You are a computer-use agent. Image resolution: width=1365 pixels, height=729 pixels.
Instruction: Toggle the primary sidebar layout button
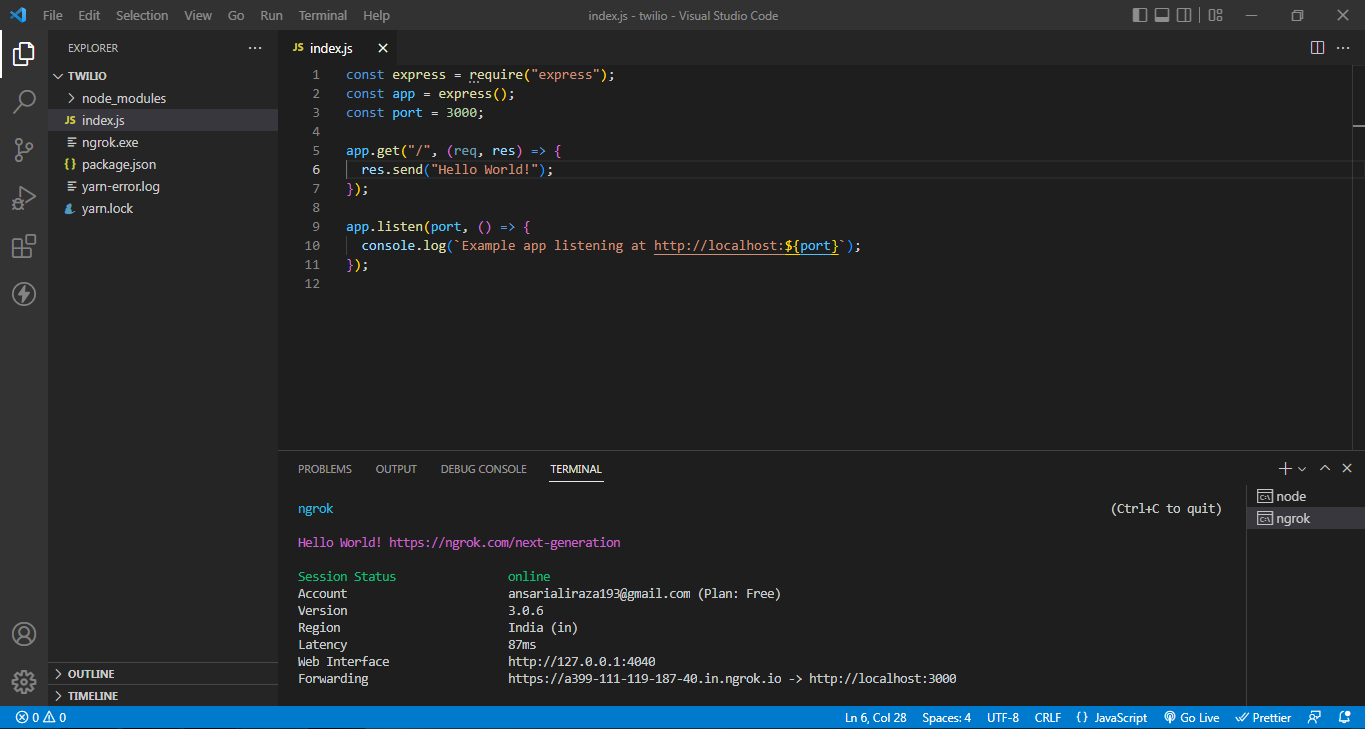[1140, 15]
